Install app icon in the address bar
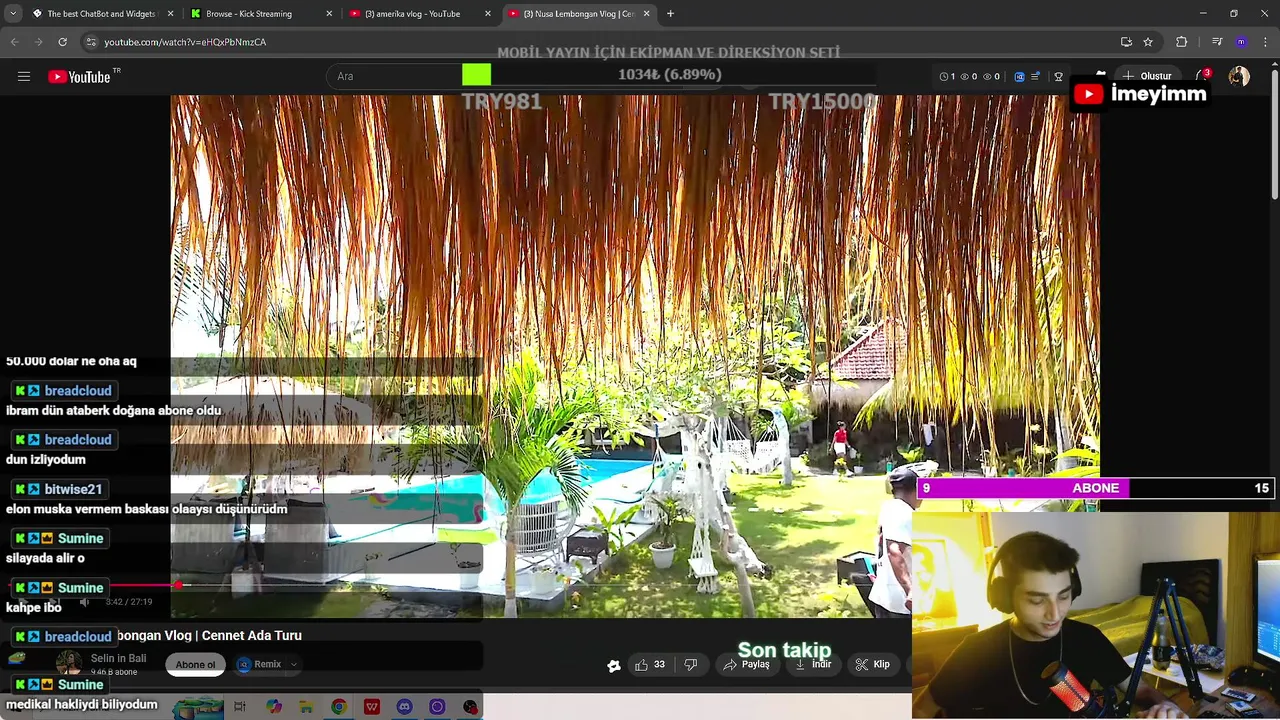1280x720 pixels. coord(1126,42)
